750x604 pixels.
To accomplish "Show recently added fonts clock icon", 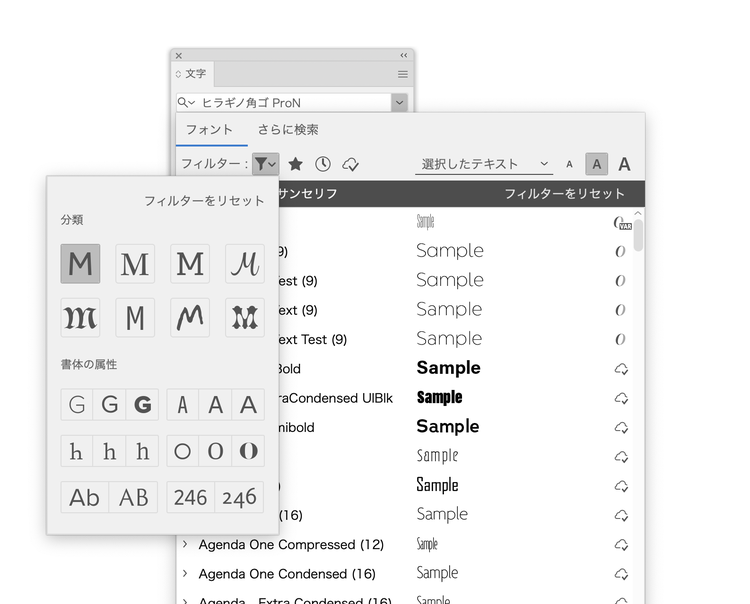I will coord(323,165).
